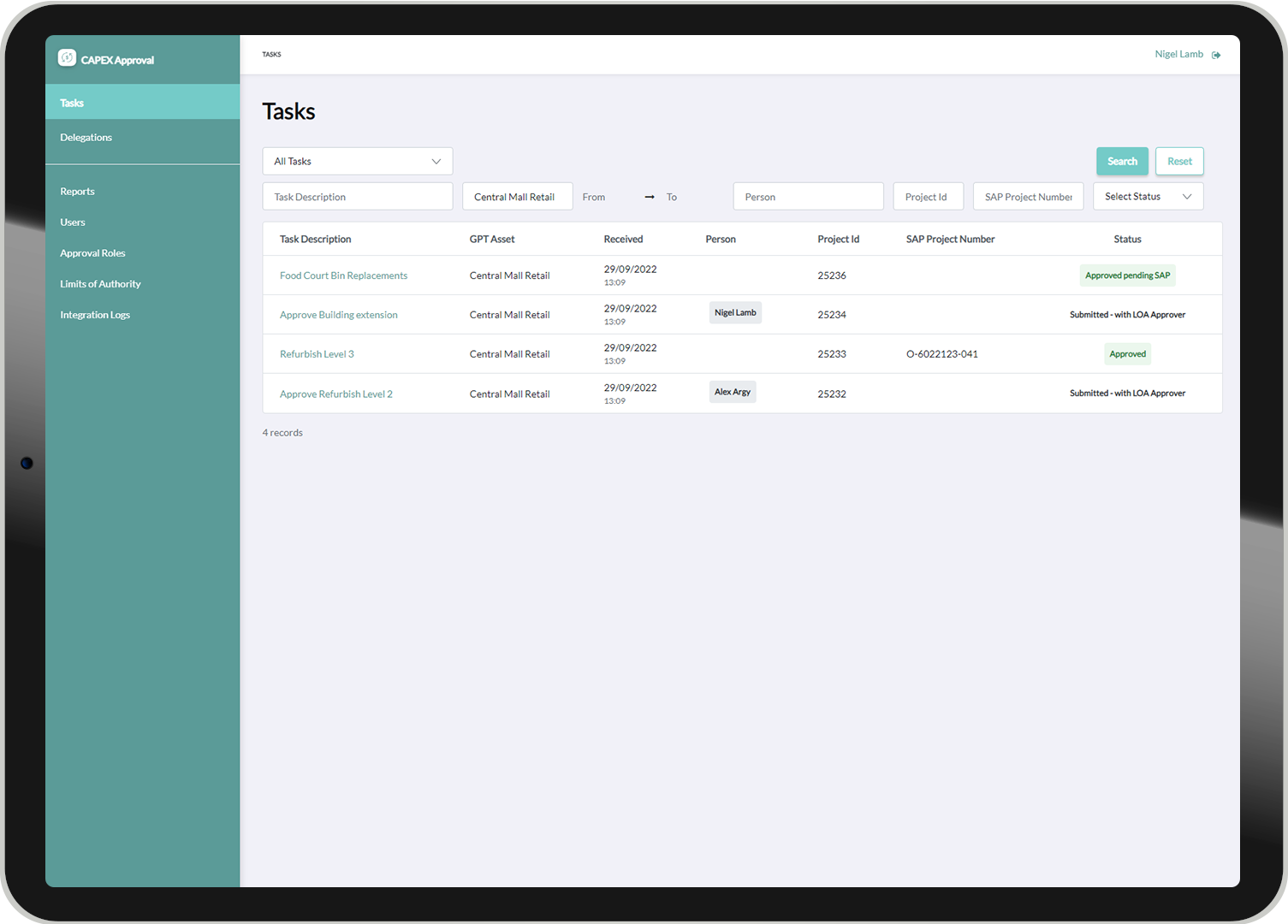Click the Approved status badge
Image resolution: width=1288 pixels, height=924 pixels.
[x=1127, y=354]
